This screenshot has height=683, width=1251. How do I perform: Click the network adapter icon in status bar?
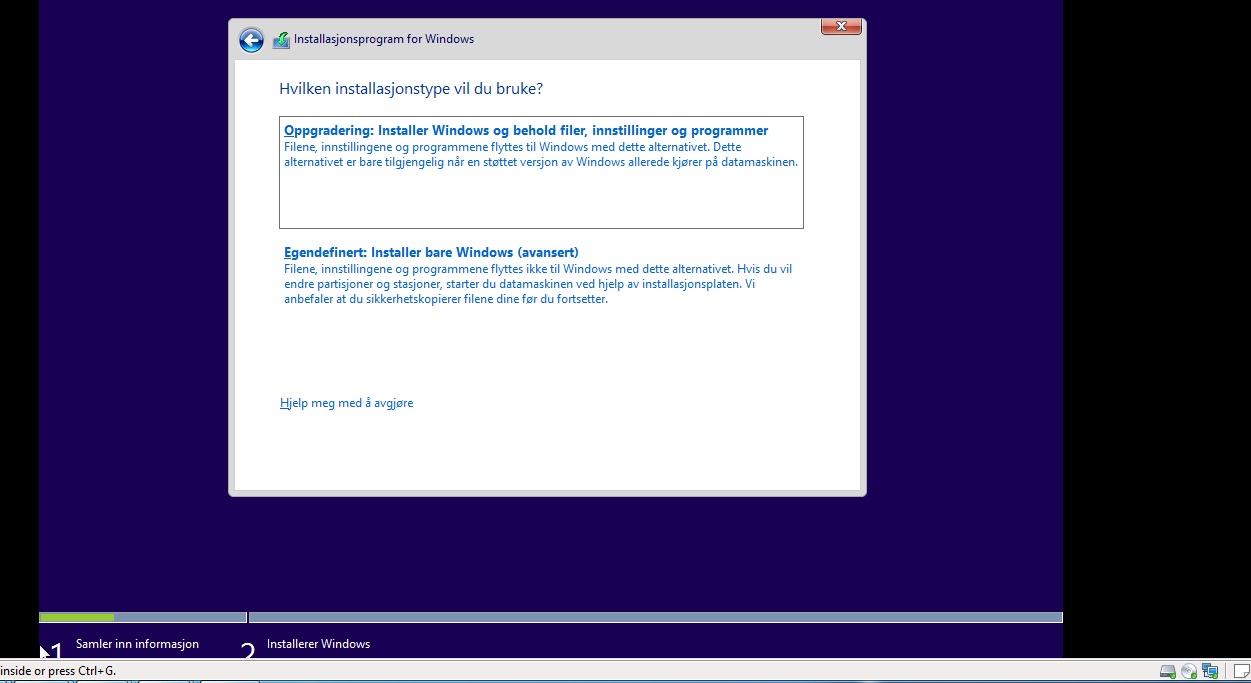tap(1211, 672)
